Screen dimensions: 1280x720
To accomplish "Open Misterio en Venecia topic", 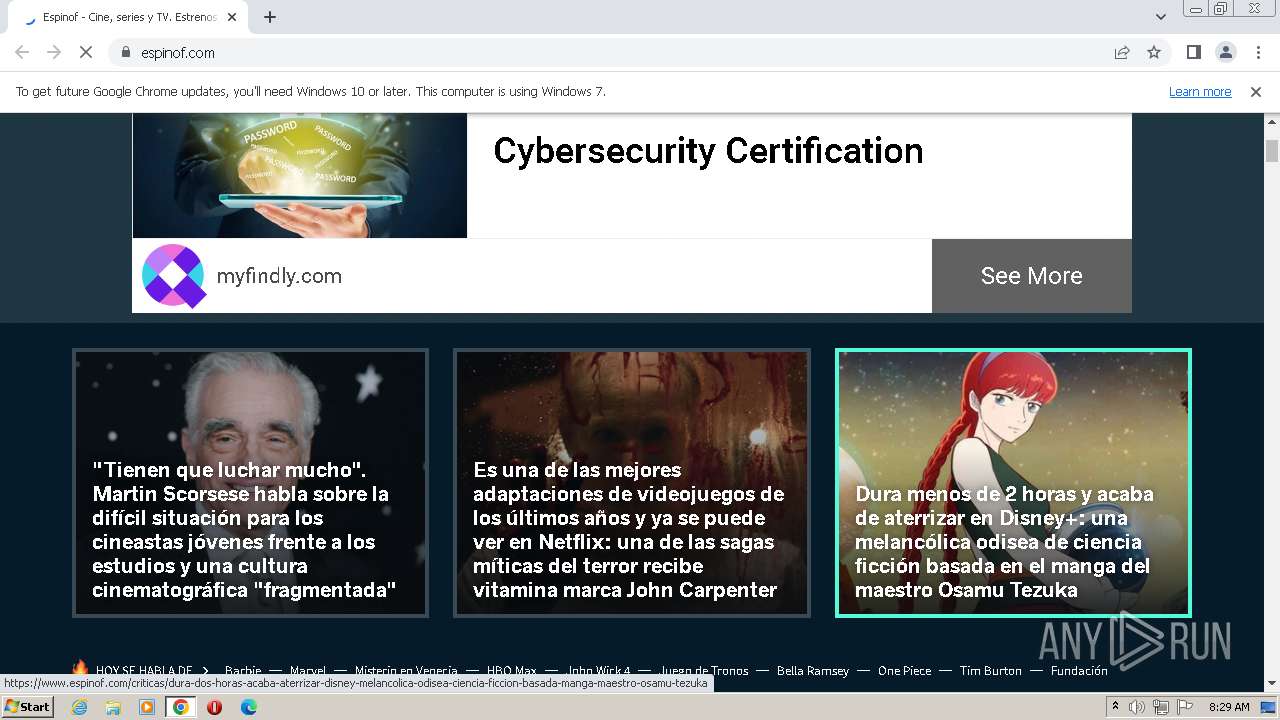I will pos(406,671).
